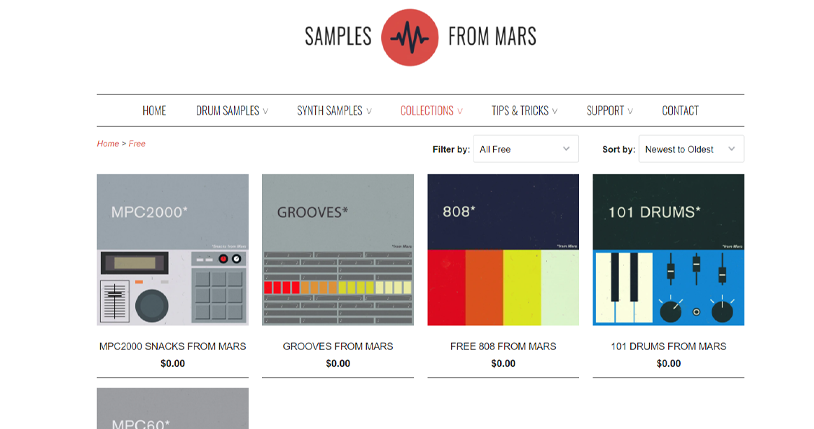Click the Free 808 From Mars title
Screen dimensions: 814x429
pos(503,346)
